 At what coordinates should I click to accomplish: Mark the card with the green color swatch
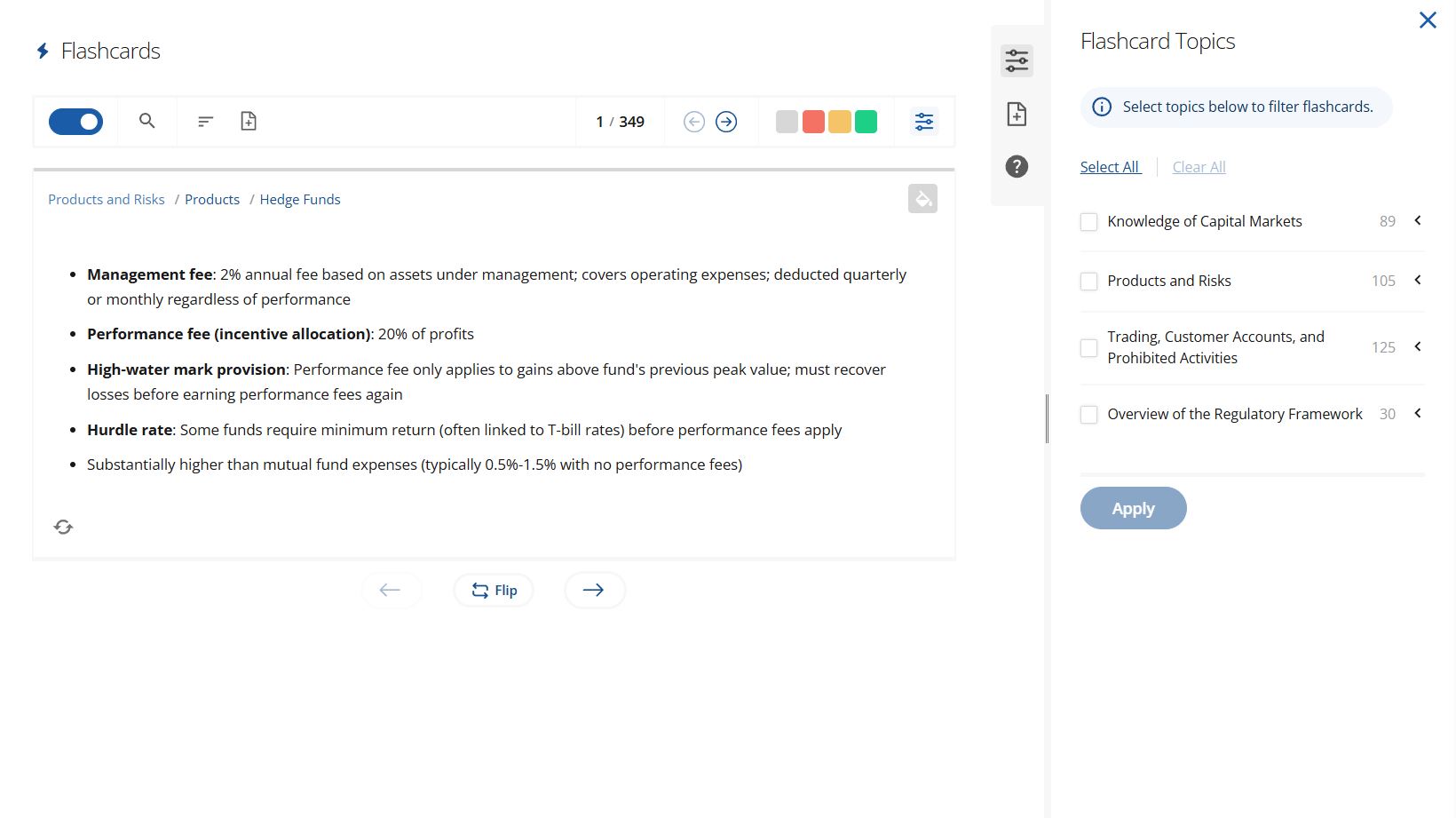pyautogui.click(x=866, y=122)
